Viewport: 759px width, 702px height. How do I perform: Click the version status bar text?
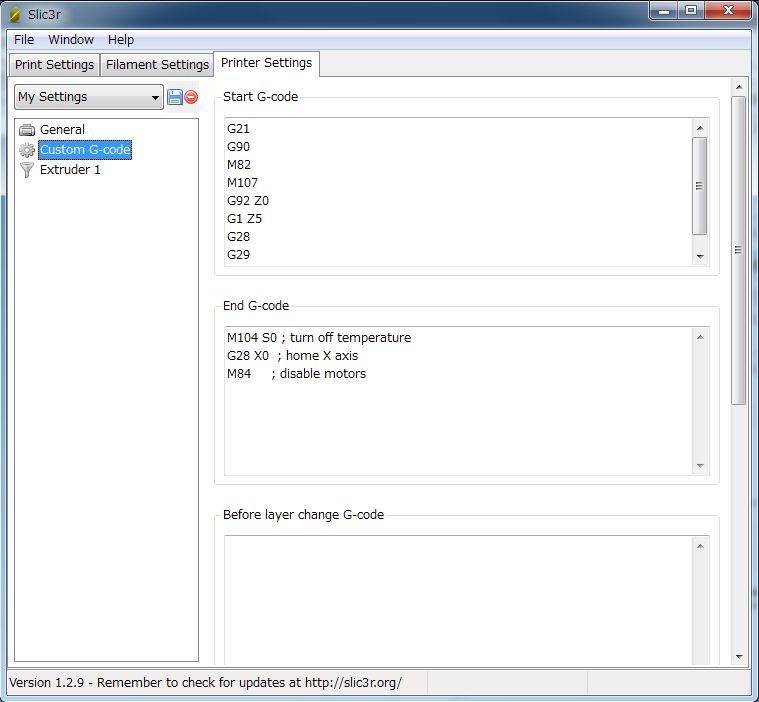pyautogui.click(x=205, y=683)
